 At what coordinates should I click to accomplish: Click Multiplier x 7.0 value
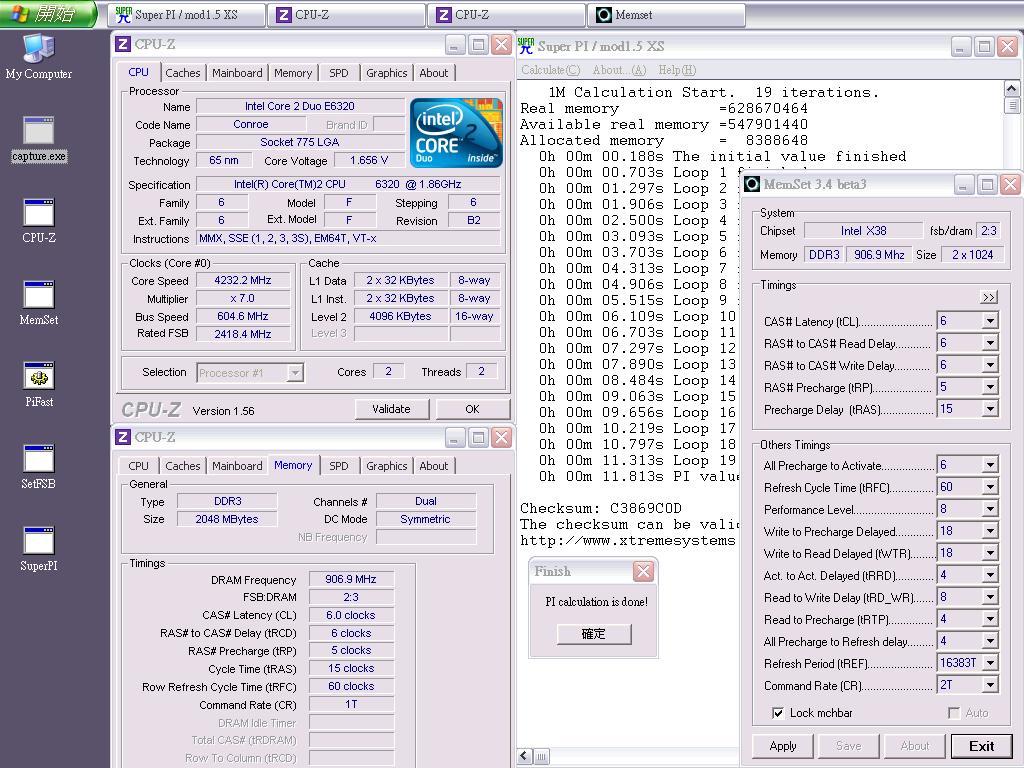(x=243, y=298)
